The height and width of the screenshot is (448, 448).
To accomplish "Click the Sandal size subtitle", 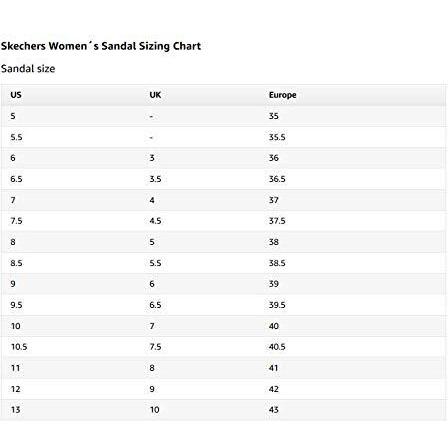I will (x=28, y=69).
